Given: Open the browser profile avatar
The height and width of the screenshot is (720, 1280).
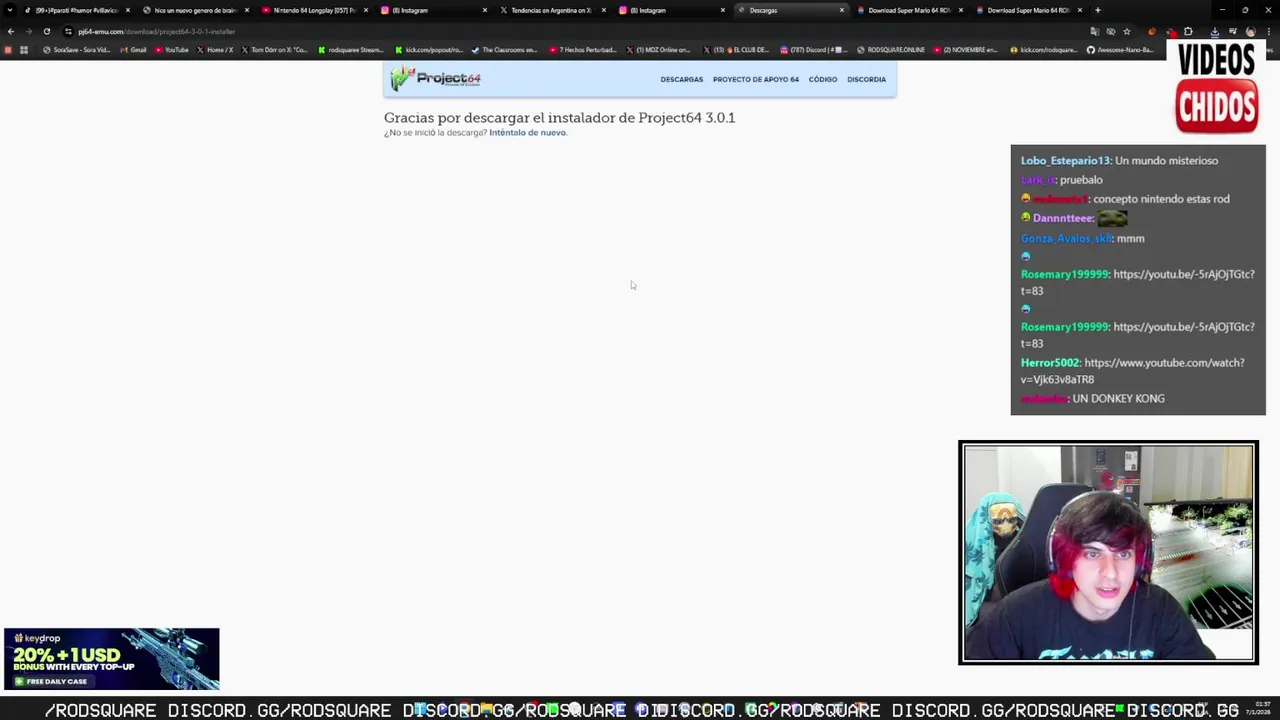Looking at the screenshot, I should [x=1250, y=31].
